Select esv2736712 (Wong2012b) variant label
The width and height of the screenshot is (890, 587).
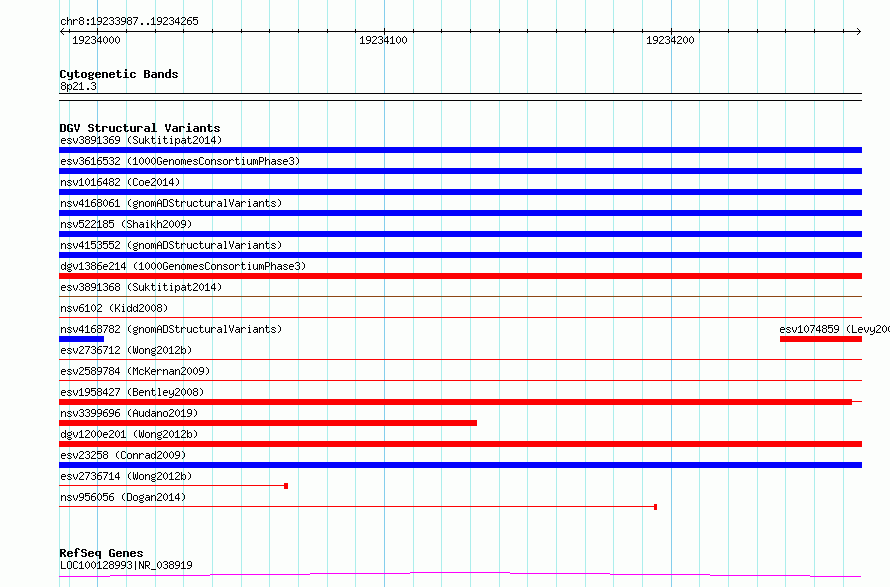pos(126,350)
